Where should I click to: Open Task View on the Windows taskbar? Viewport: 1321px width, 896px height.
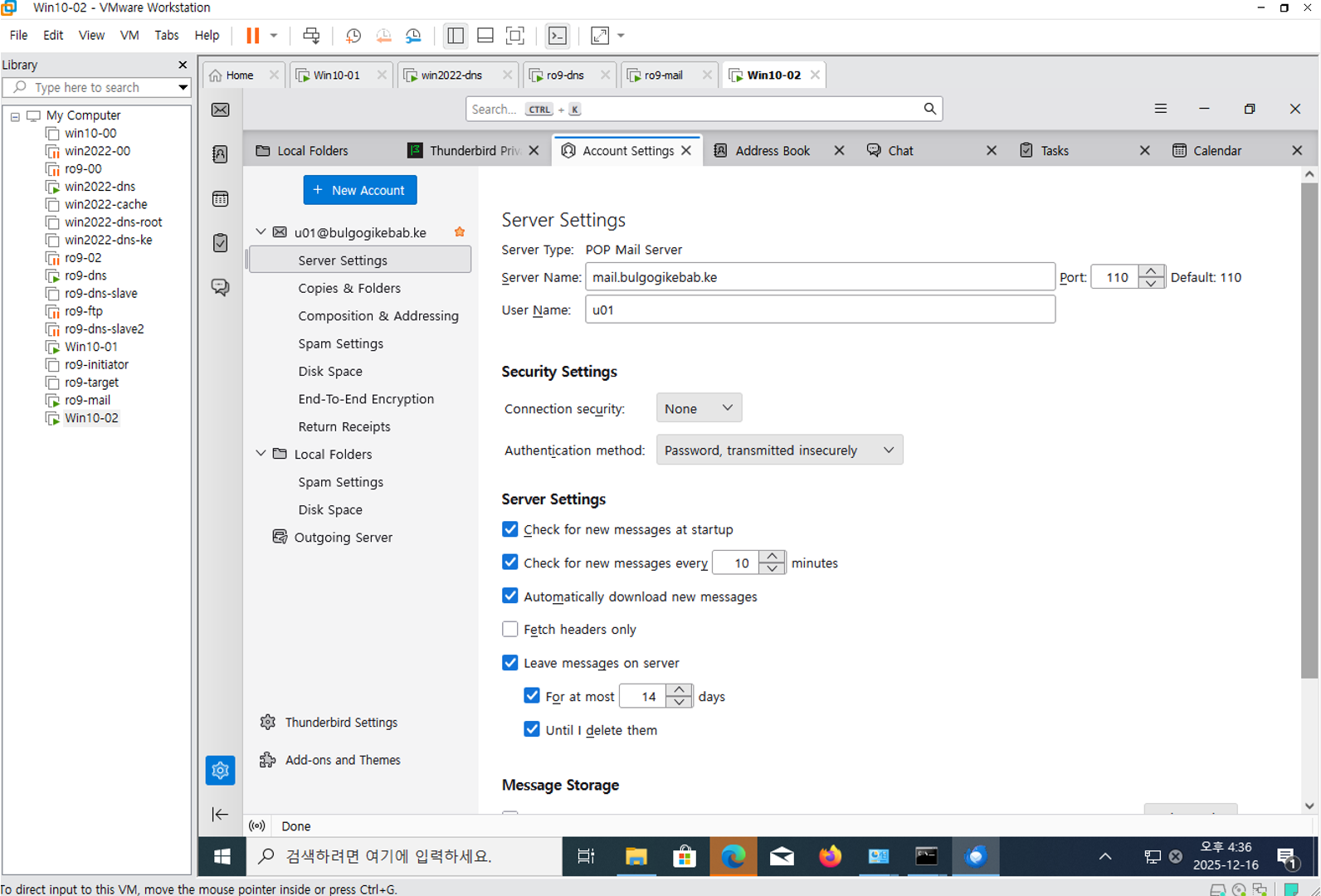click(586, 856)
